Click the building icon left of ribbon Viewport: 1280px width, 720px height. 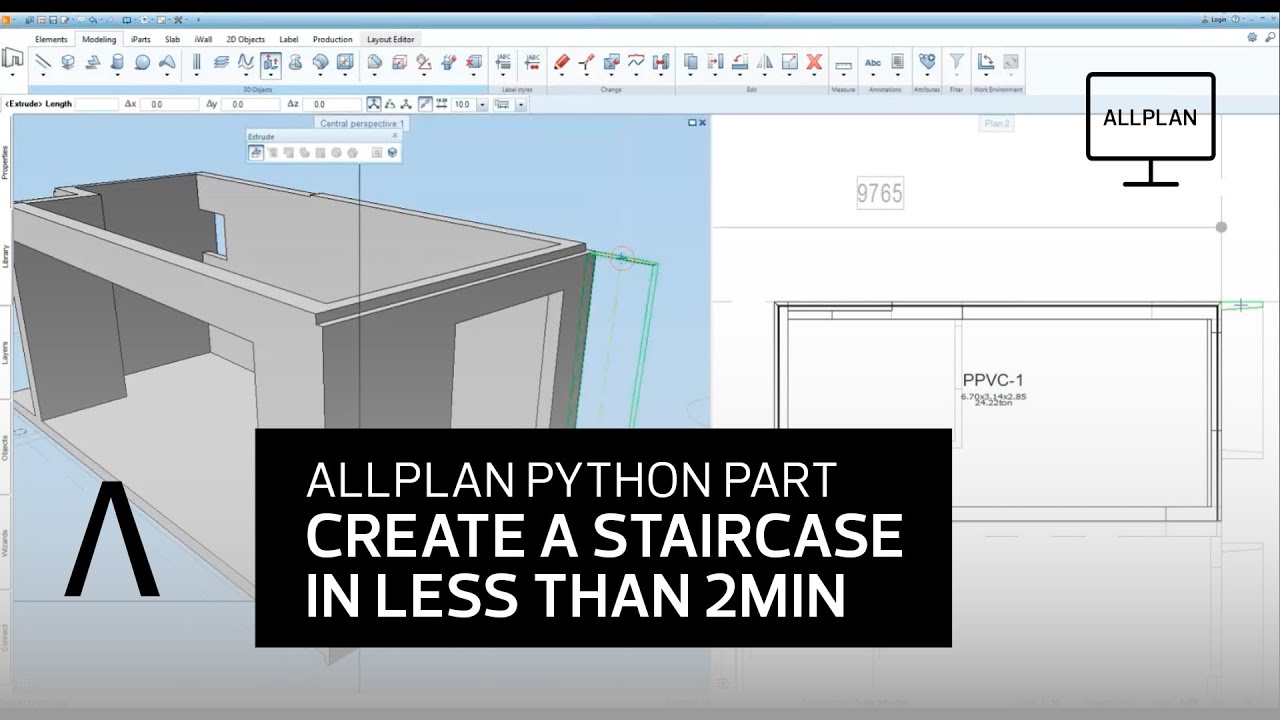(x=13, y=58)
